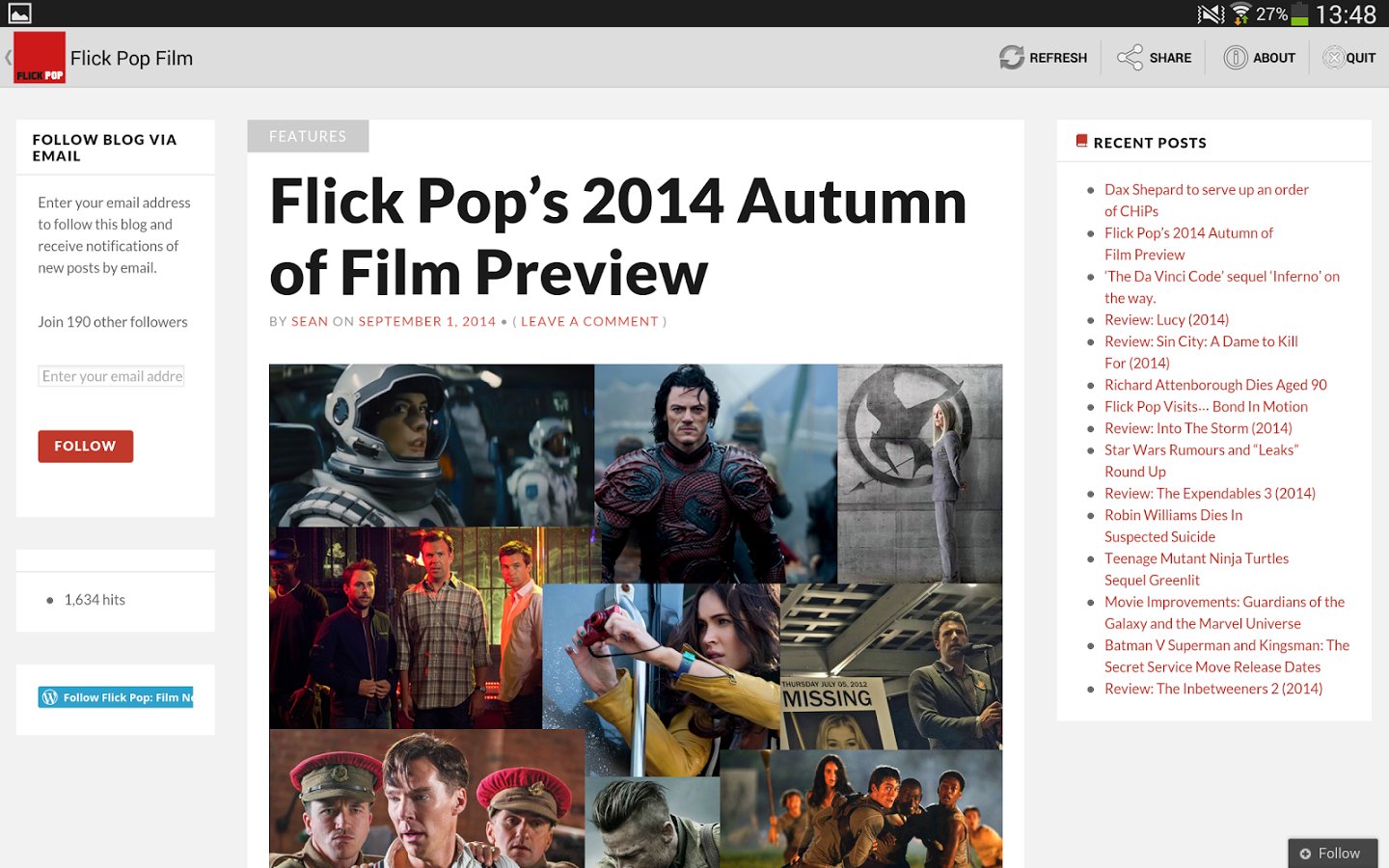The image size is (1389, 868).
Task: Tap the back chevron beside the app logo
Action: (x=8, y=58)
